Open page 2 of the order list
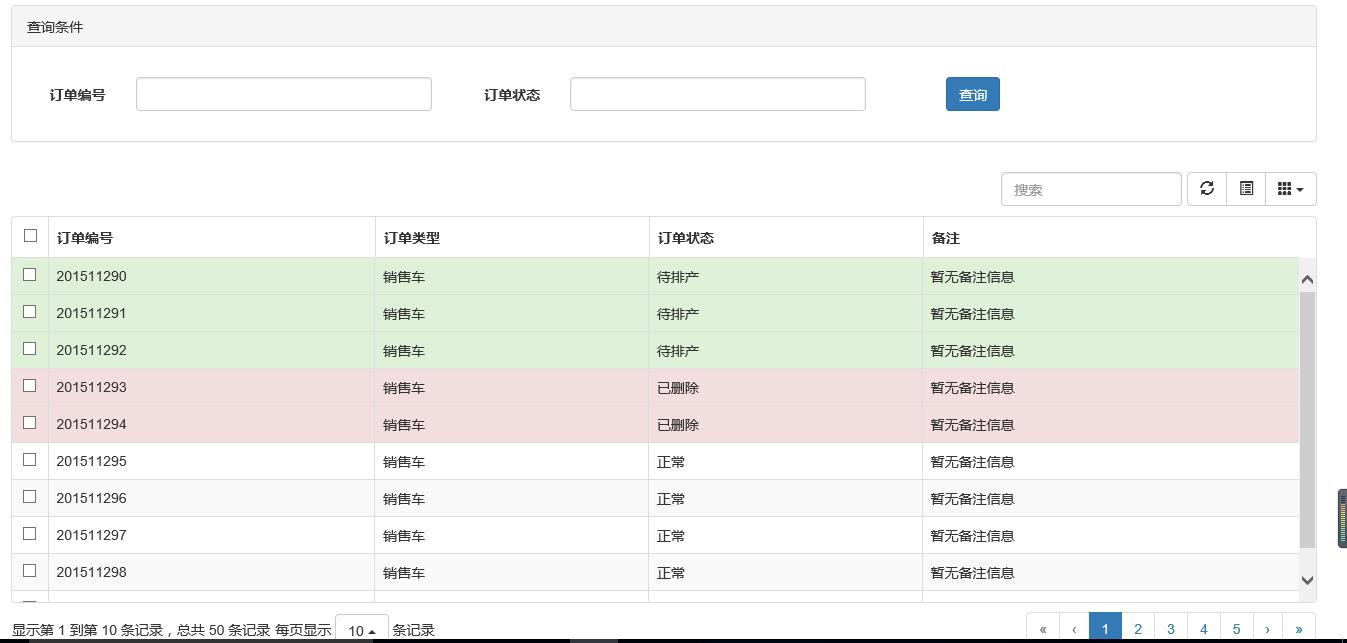The image size is (1347, 643). point(1138,628)
